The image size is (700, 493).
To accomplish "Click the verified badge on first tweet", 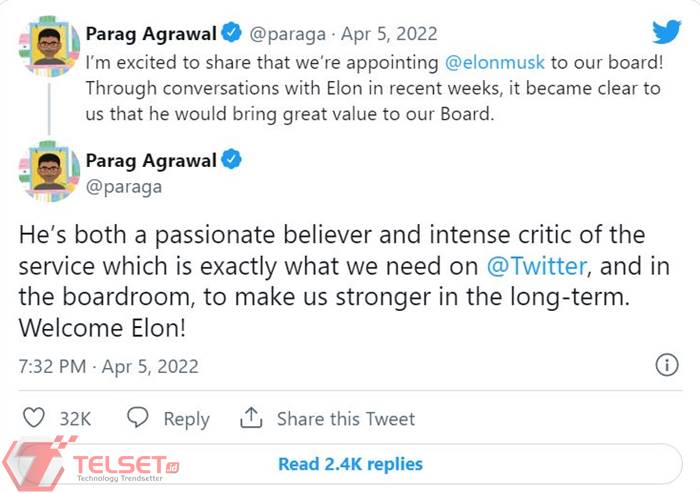I will pos(232,33).
